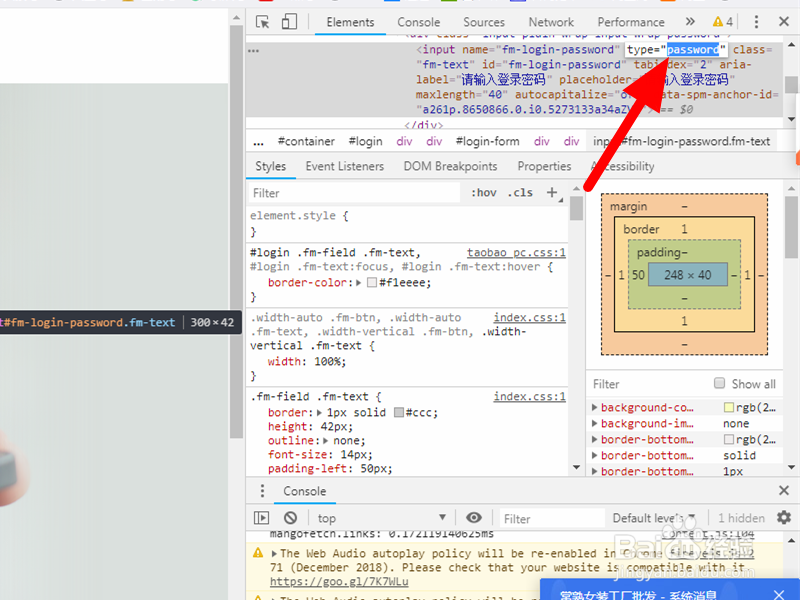Show the console sidebar icon

click(x=261, y=518)
